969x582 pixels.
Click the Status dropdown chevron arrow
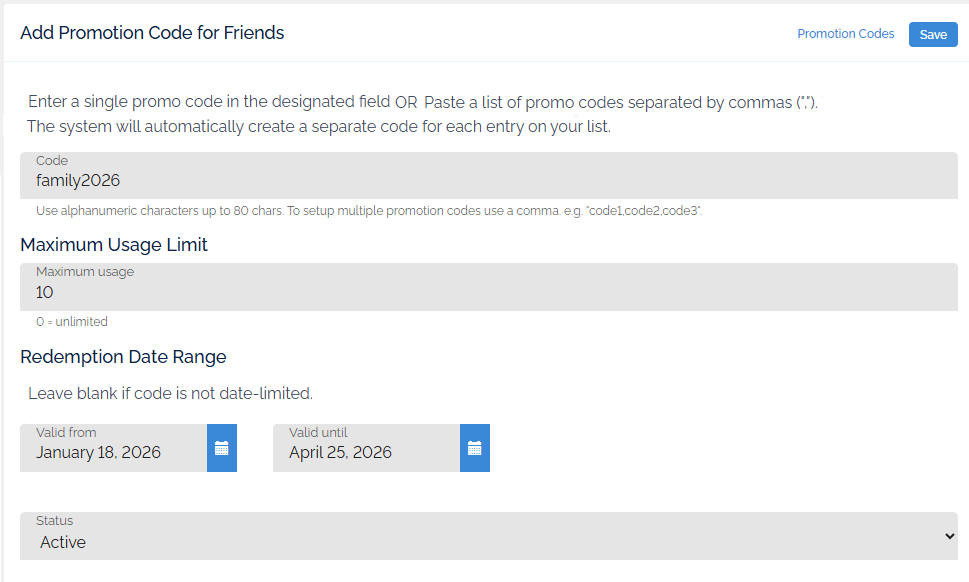coord(949,537)
